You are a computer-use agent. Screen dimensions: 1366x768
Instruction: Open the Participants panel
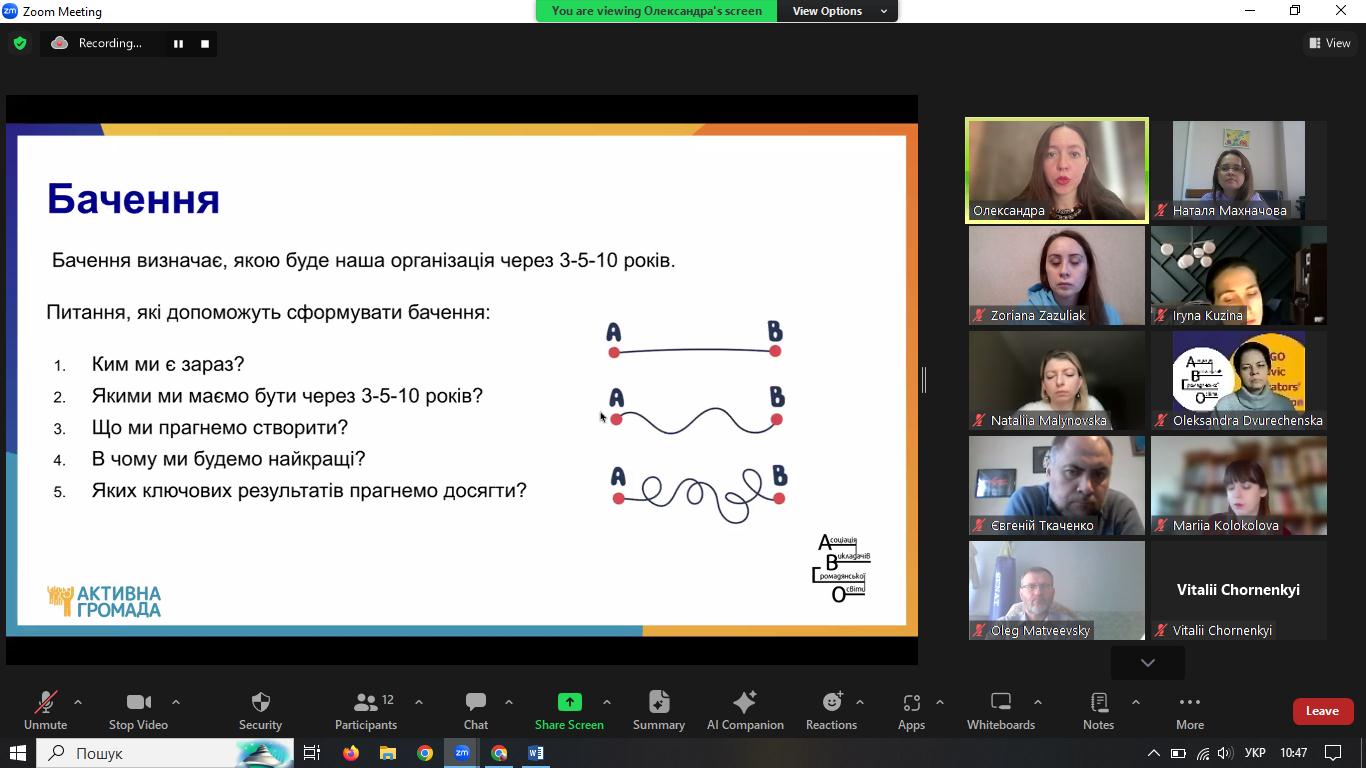366,710
